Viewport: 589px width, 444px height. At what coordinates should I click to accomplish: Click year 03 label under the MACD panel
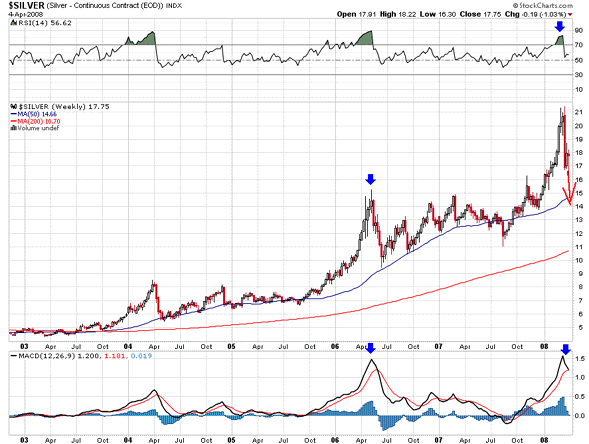coord(24,440)
